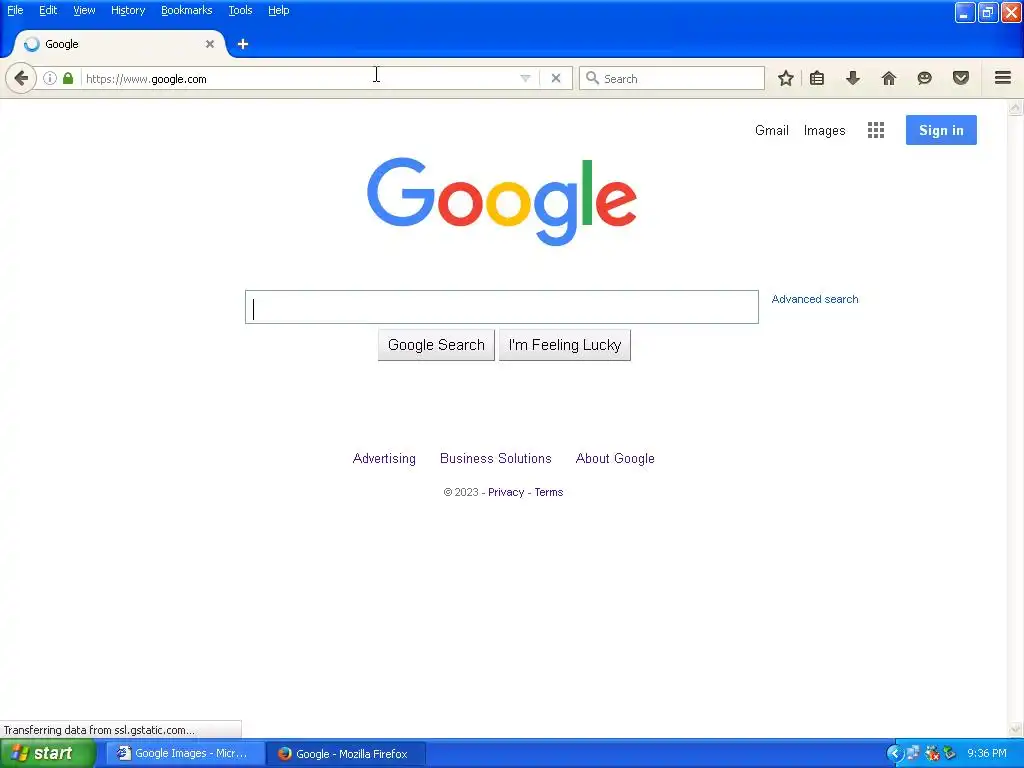The width and height of the screenshot is (1024, 768).
Task: Stop loading with the X button
Action: (x=556, y=78)
